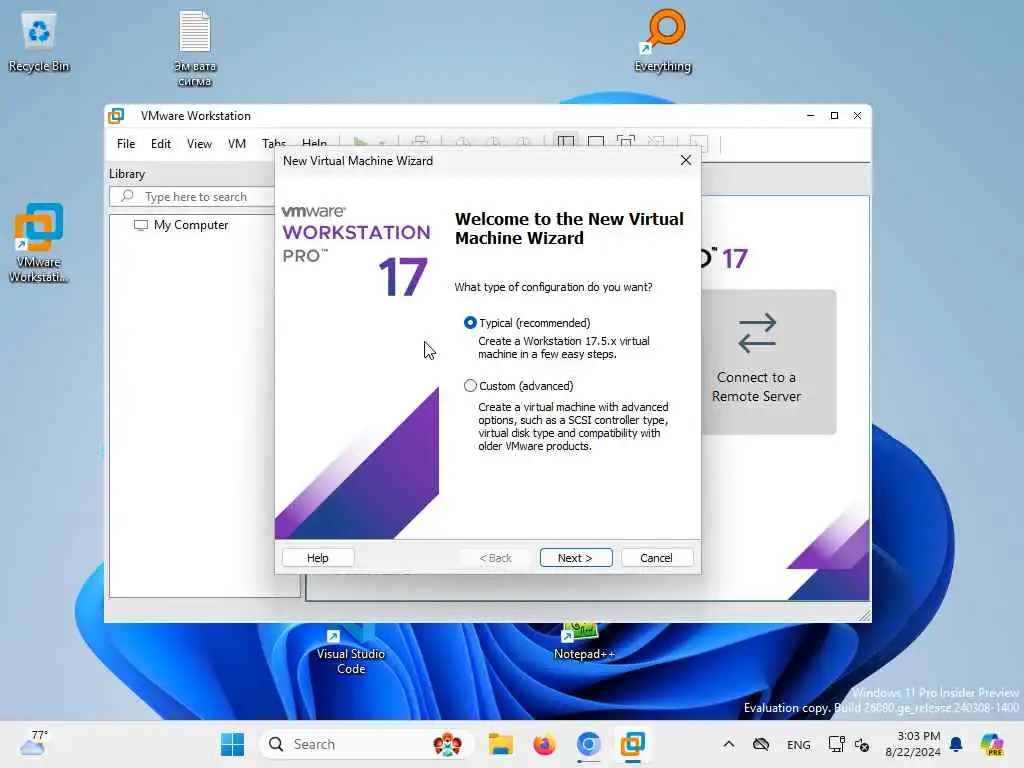Open the notification bell icon
The height and width of the screenshot is (768, 1024).
956,744
